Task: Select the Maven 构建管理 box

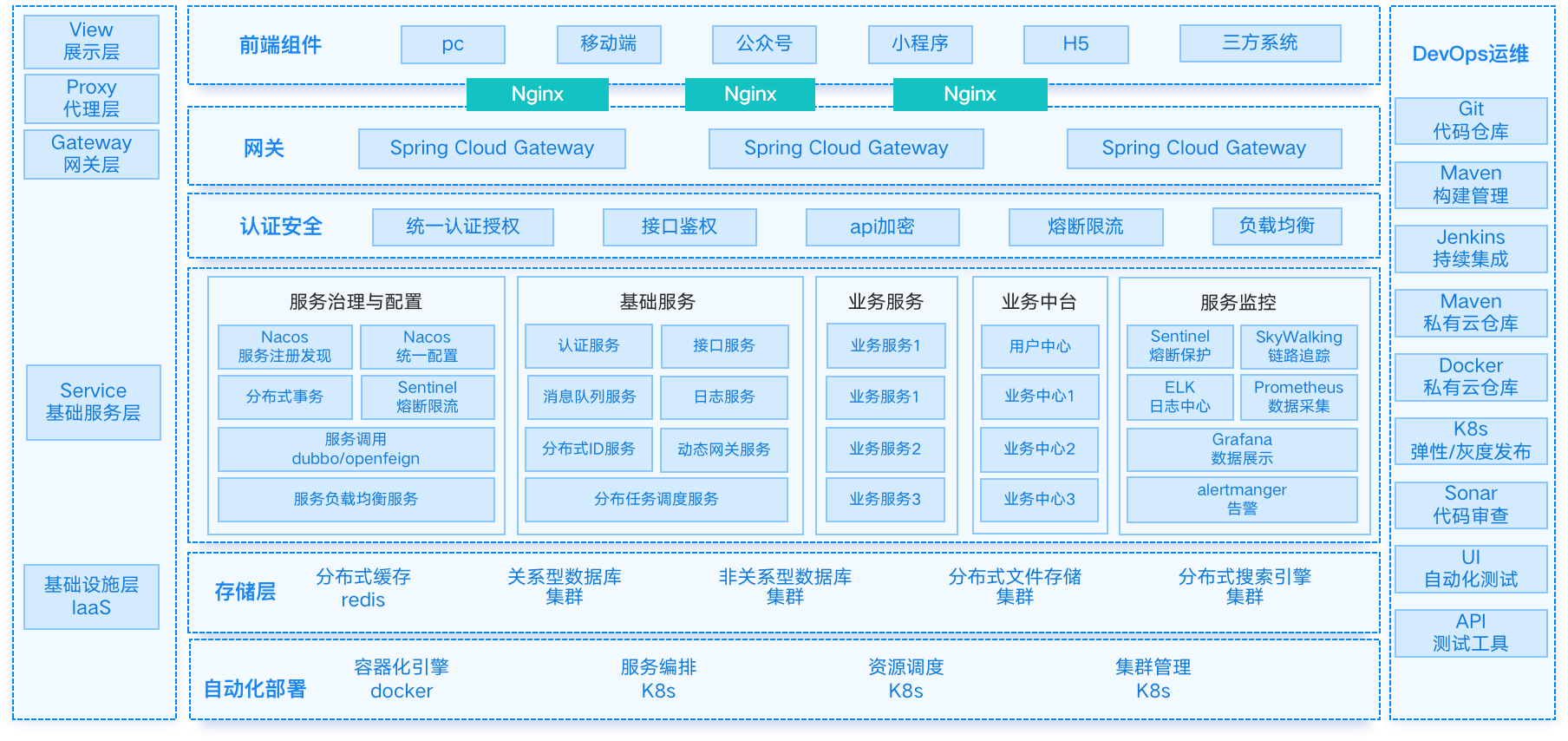Action: [x=1472, y=185]
